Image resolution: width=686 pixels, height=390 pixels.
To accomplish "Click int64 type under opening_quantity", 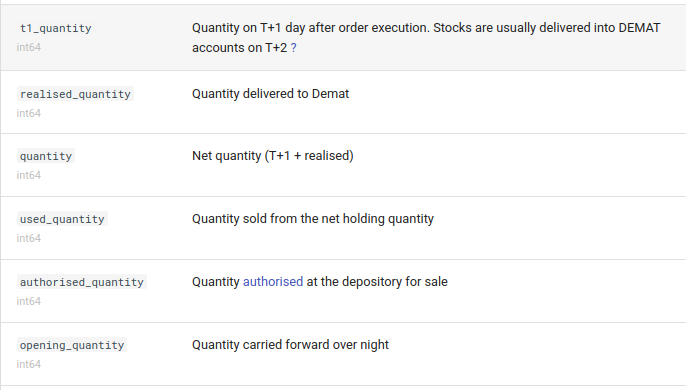I will [x=28, y=365].
